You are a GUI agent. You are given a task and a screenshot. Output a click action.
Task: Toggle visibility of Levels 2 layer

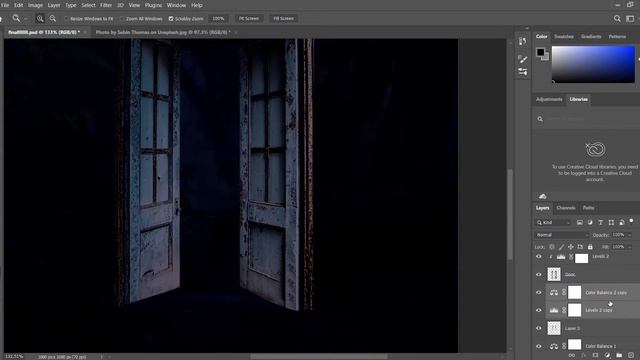tap(539, 257)
